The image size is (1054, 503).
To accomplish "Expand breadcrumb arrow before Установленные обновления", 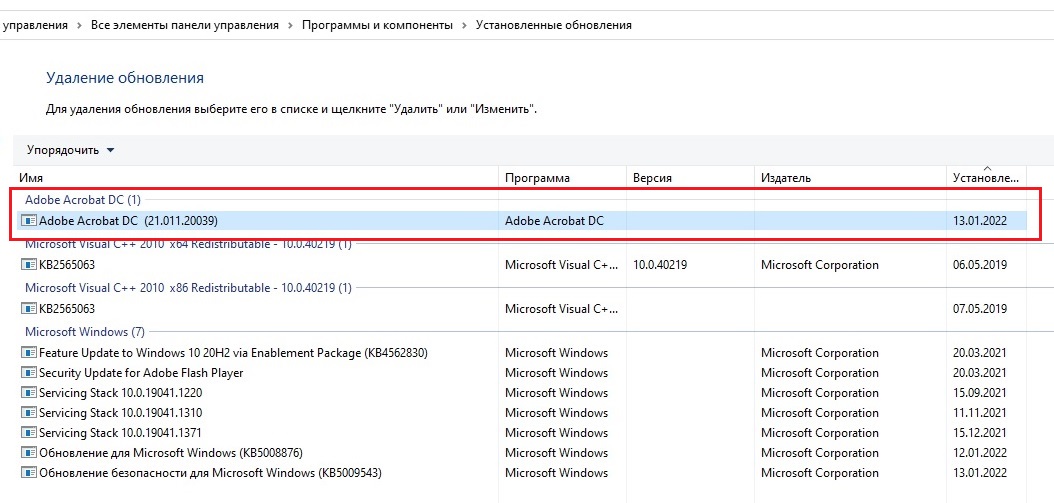I will click(464, 26).
